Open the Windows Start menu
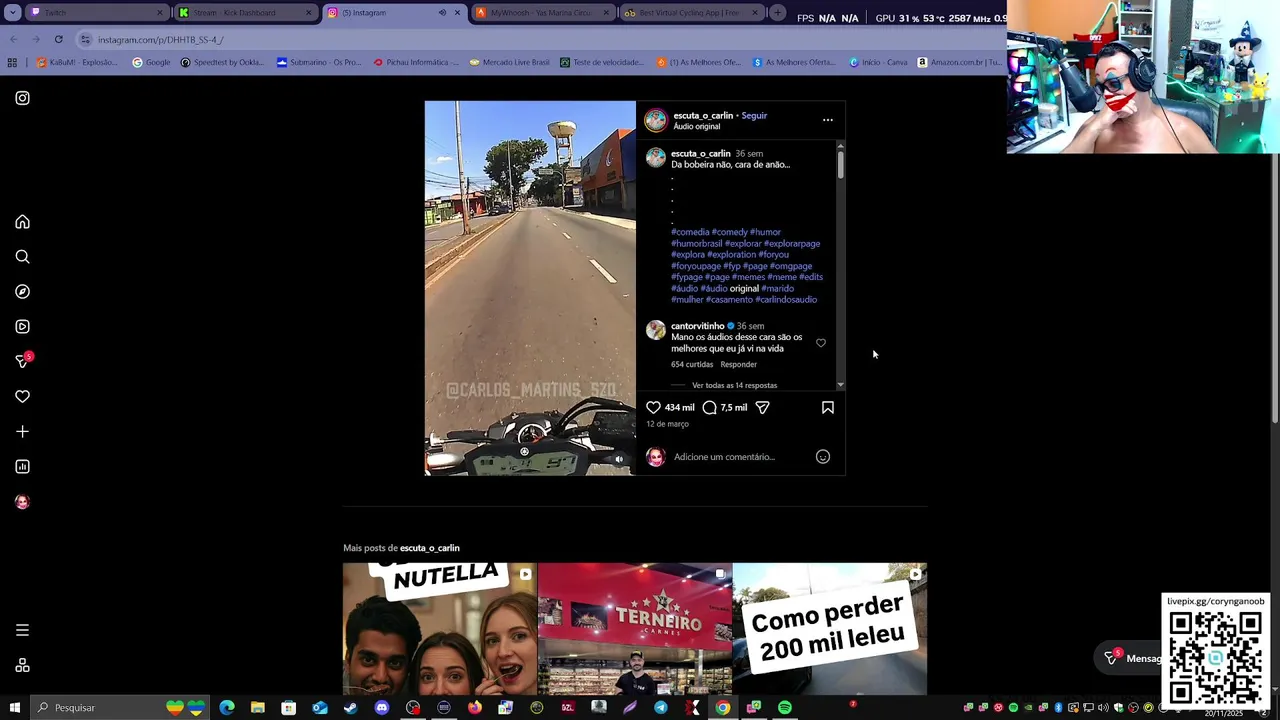The image size is (1280, 720). [x=14, y=708]
